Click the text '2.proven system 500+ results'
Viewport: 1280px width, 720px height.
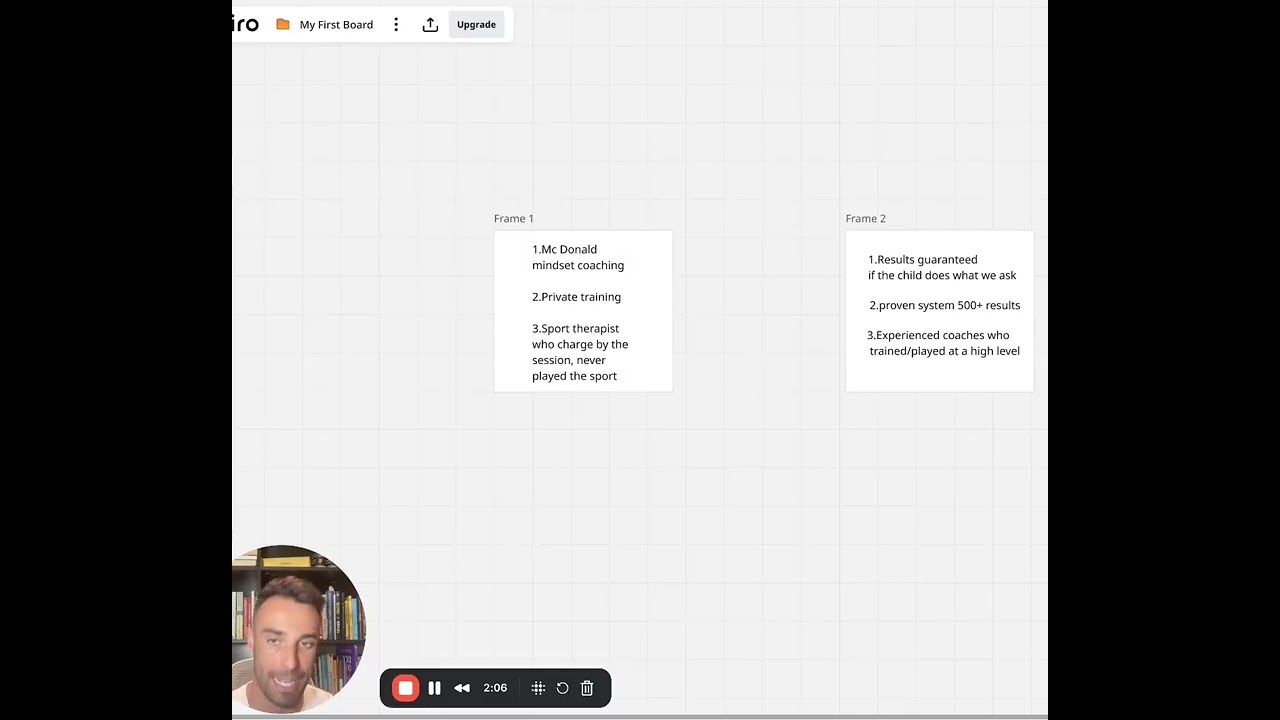(945, 305)
